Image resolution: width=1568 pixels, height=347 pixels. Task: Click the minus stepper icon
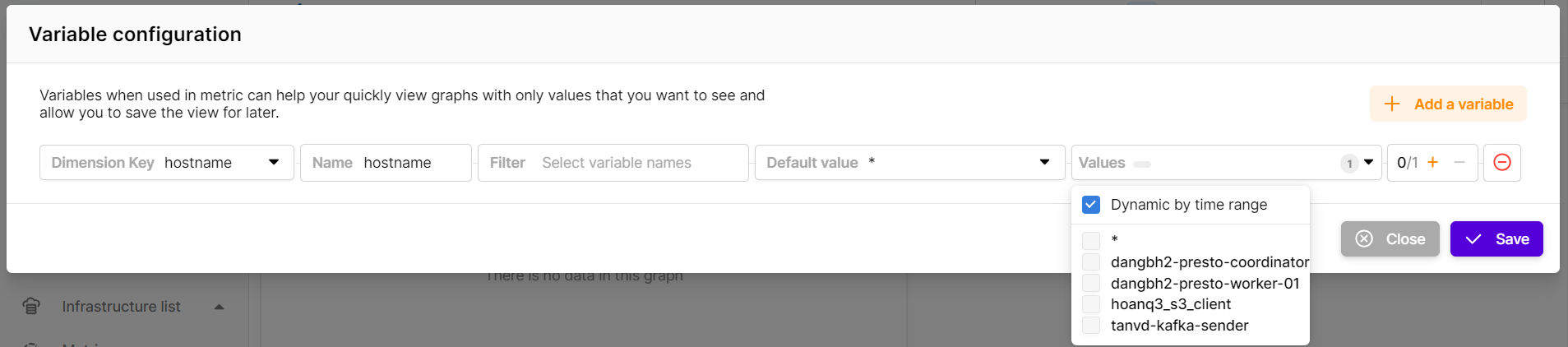pos(1459,163)
